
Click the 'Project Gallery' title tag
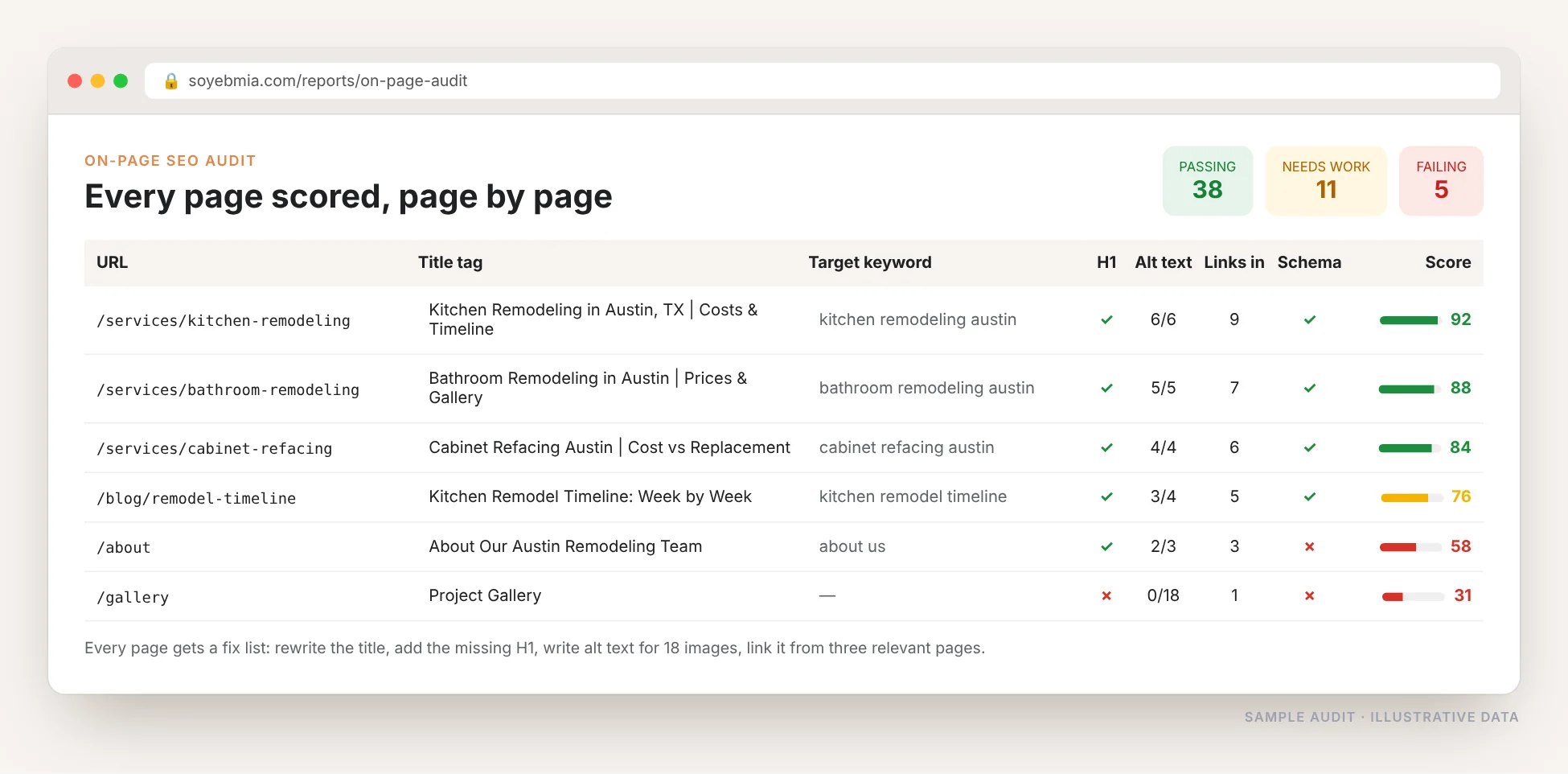(x=485, y=595)
